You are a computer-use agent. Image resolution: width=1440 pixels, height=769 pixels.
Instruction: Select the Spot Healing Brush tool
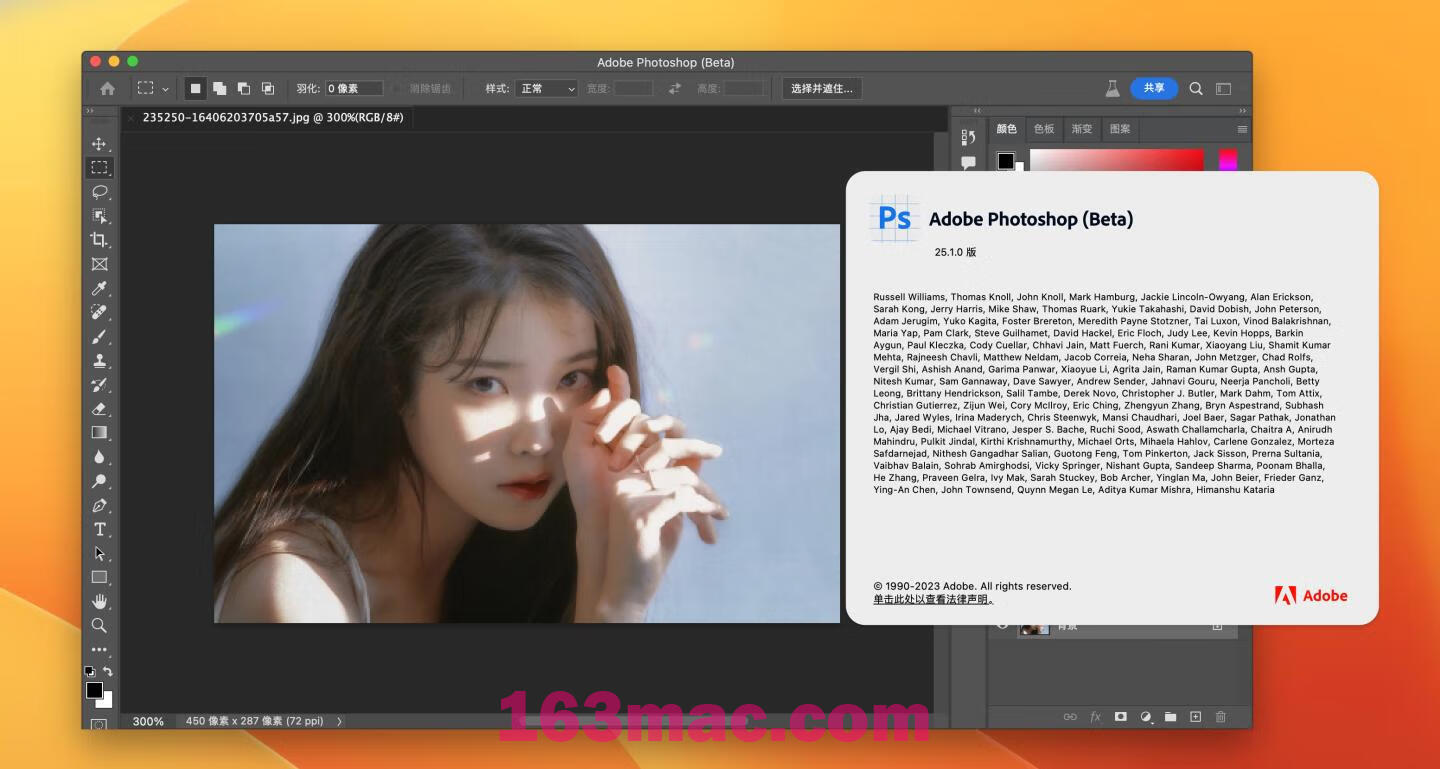click(x=99, y=312)
